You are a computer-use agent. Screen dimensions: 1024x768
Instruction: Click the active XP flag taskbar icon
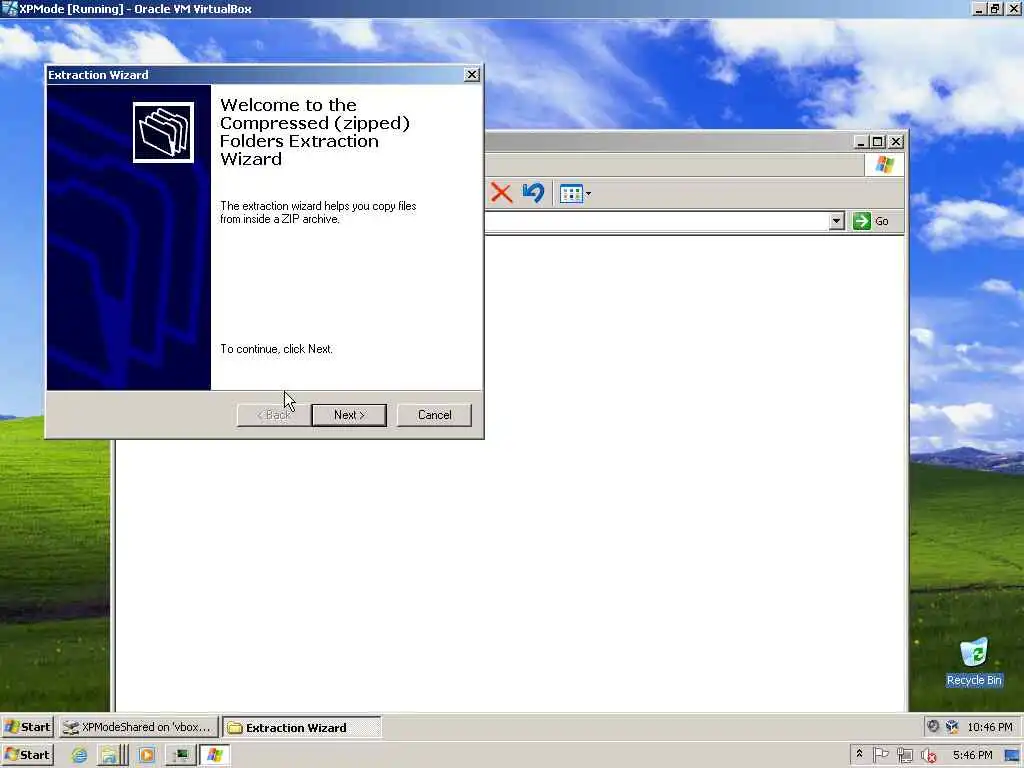click(214, 755)
